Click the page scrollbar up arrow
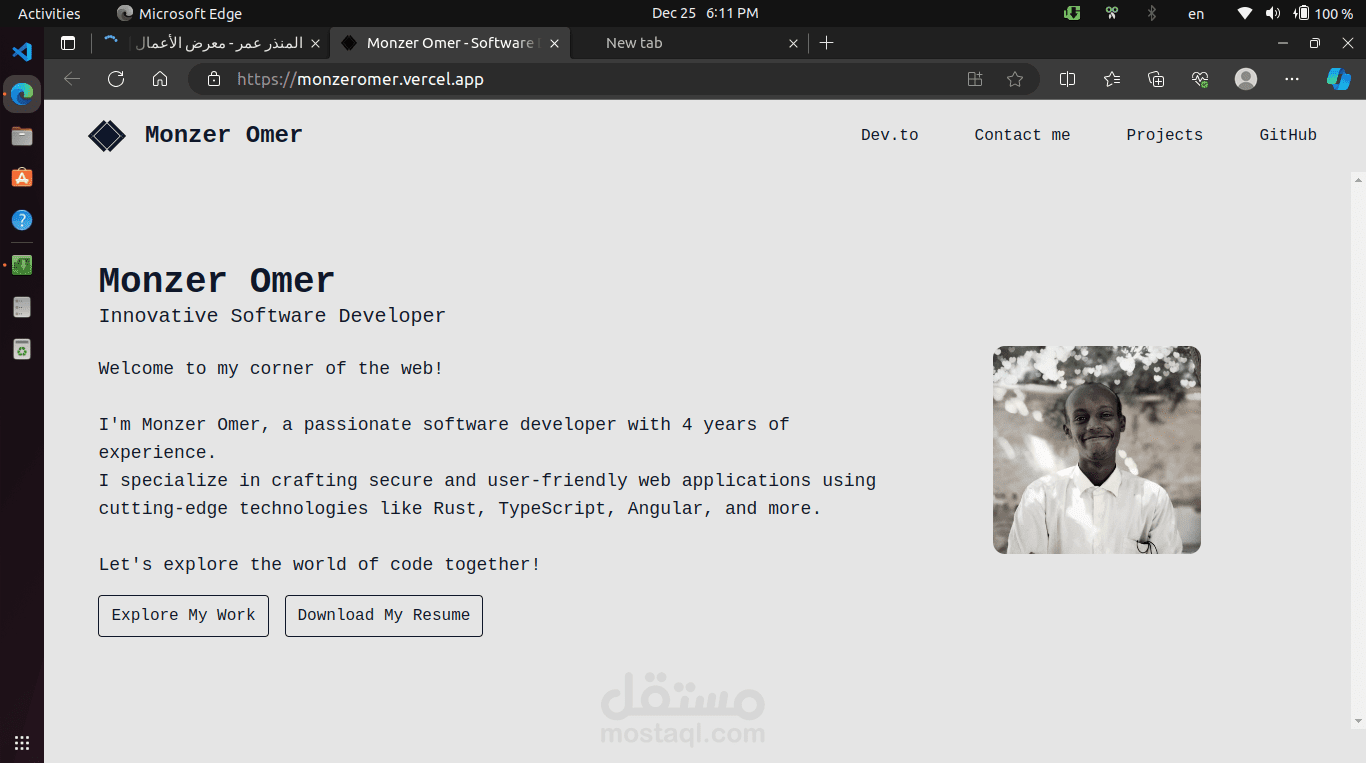This screenshot has width=1366, height=763. [x=1358, y=180]
